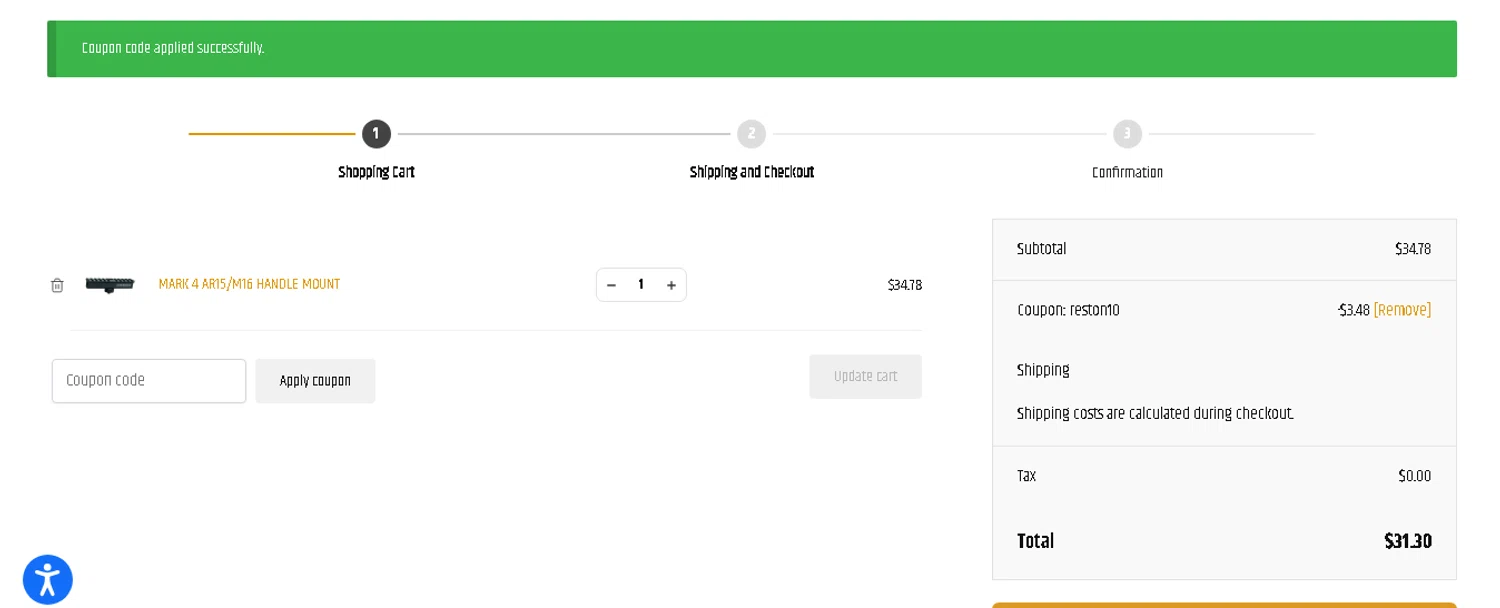Click the Tax label in the totals box
The height and width of the screenshot is (608, 1500).
1026,476
